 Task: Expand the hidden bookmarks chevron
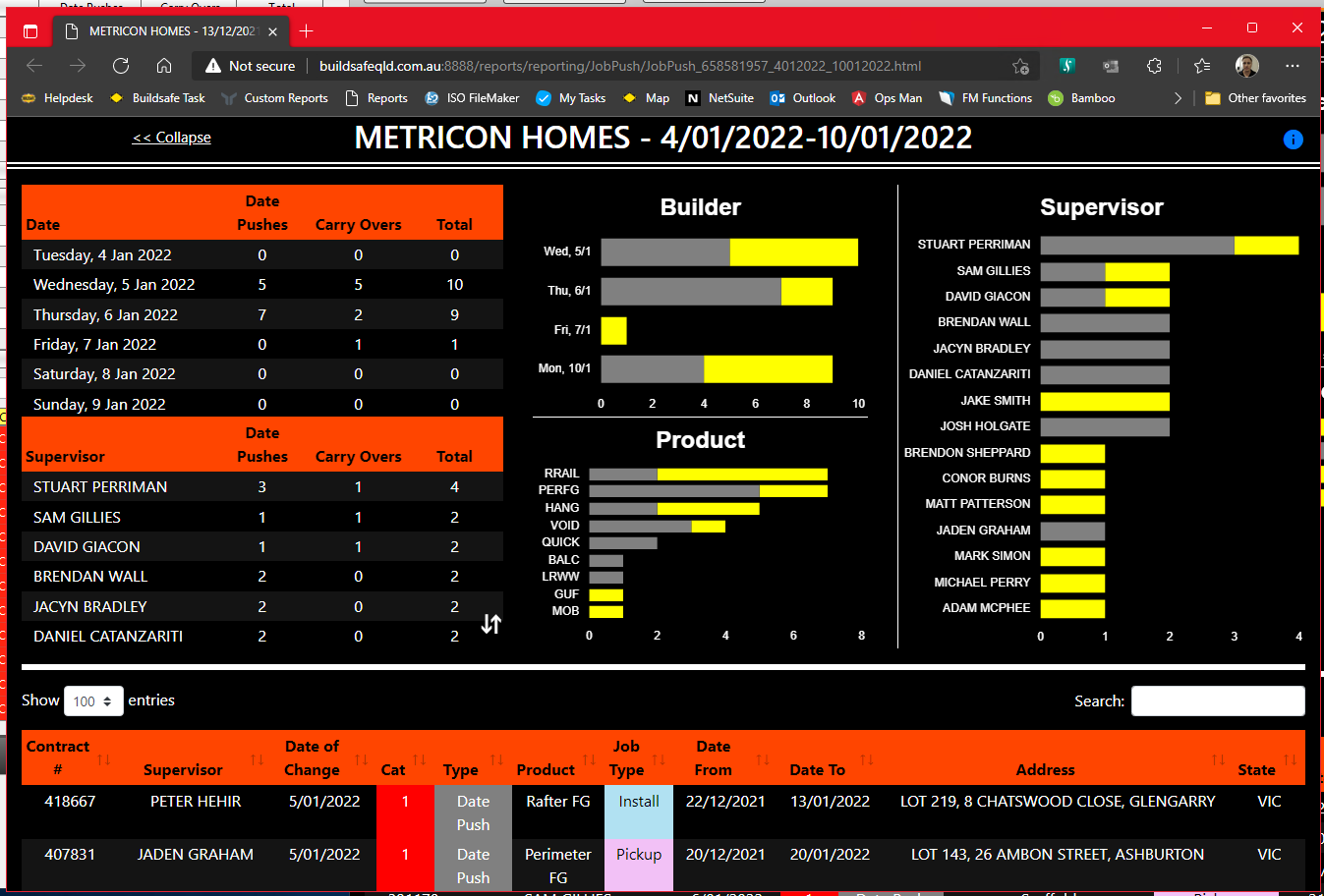[x=1178, y=98]
